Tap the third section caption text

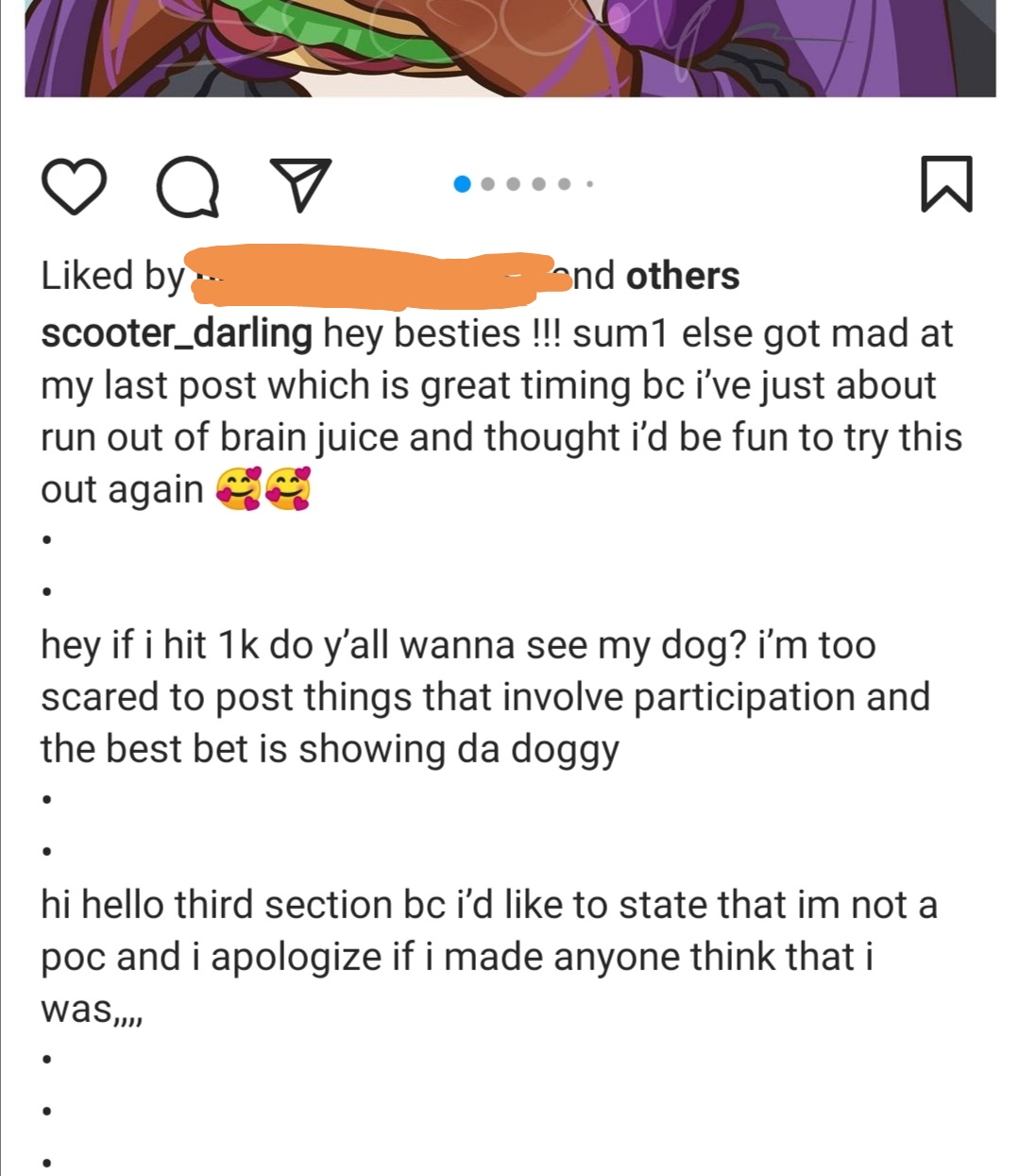click(489, 957)
